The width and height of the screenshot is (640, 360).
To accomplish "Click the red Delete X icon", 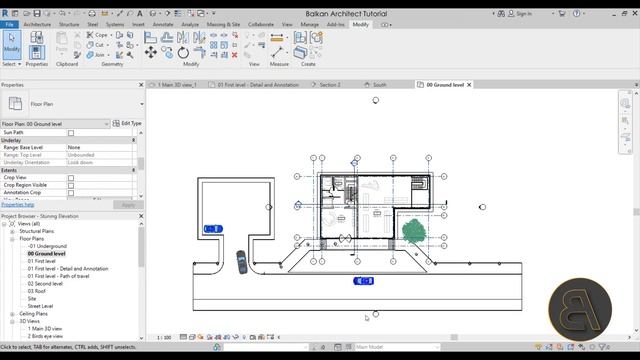I will [x=235, y=55].
